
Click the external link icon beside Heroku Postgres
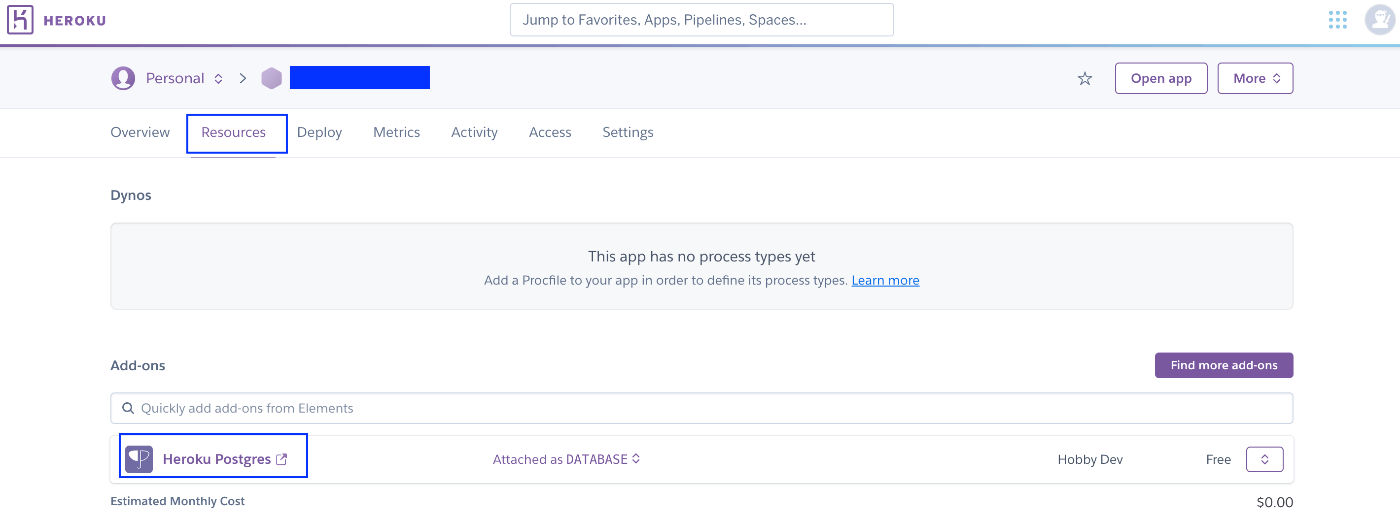point(282,459)
